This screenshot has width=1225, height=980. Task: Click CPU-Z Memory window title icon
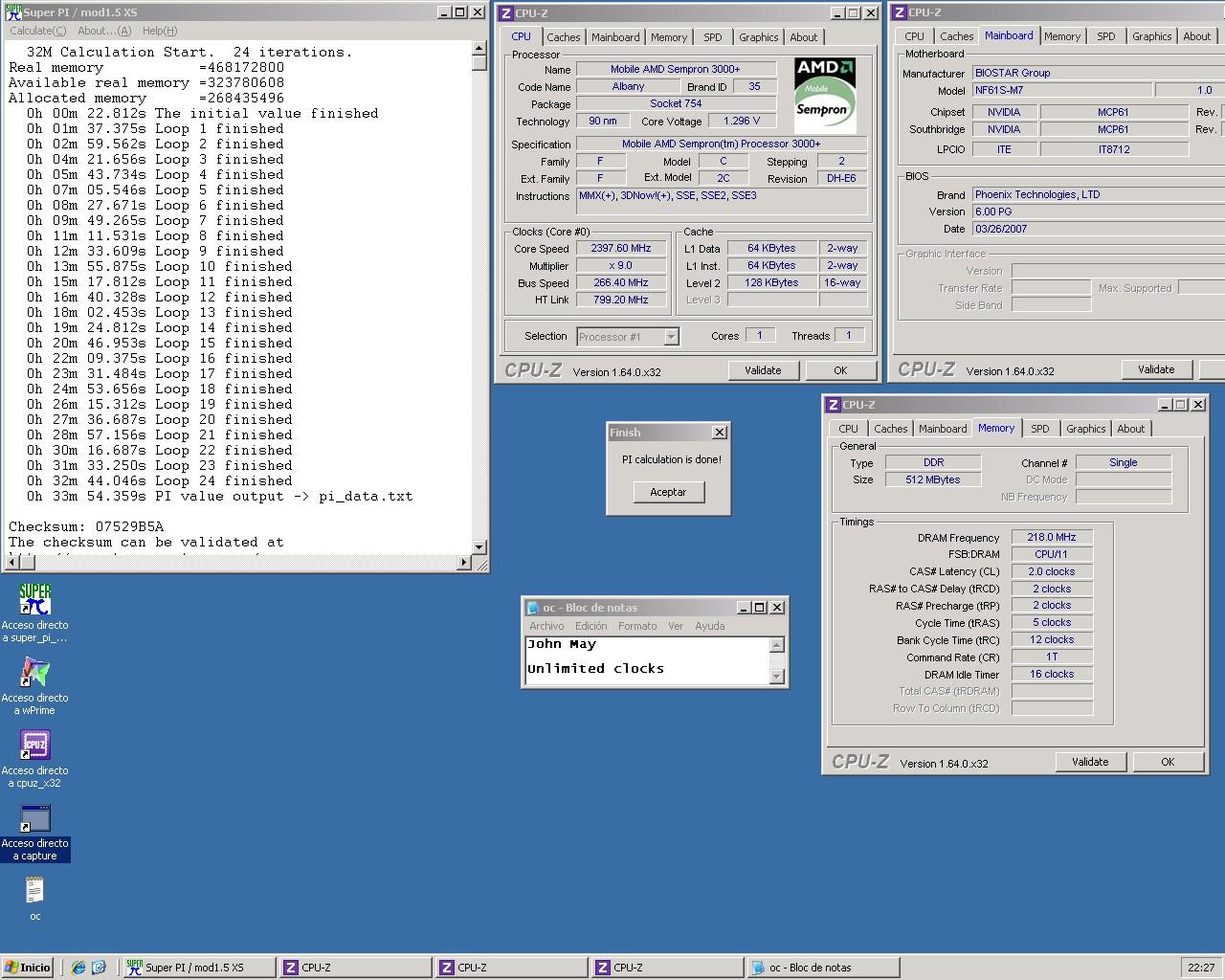coord(833,405)
